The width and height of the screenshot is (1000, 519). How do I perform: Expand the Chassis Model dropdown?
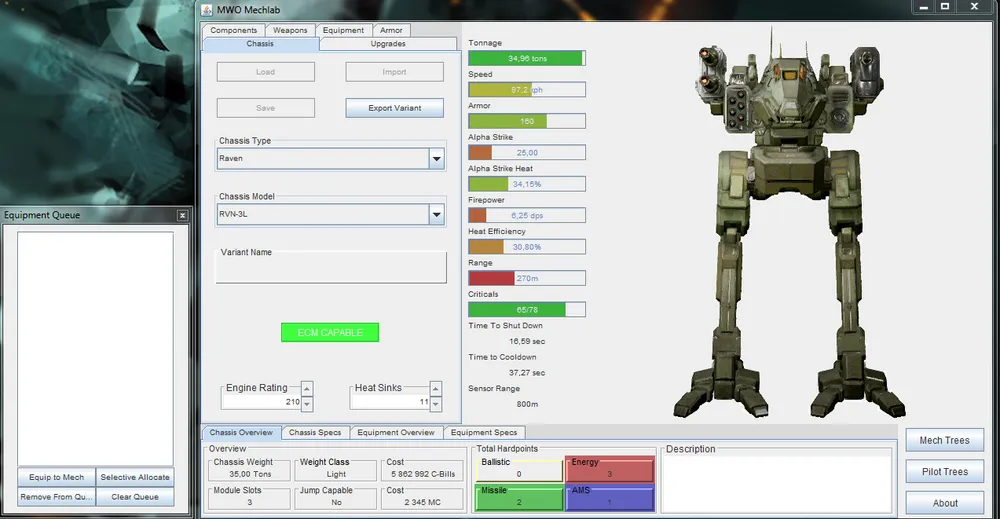(435, 214)
